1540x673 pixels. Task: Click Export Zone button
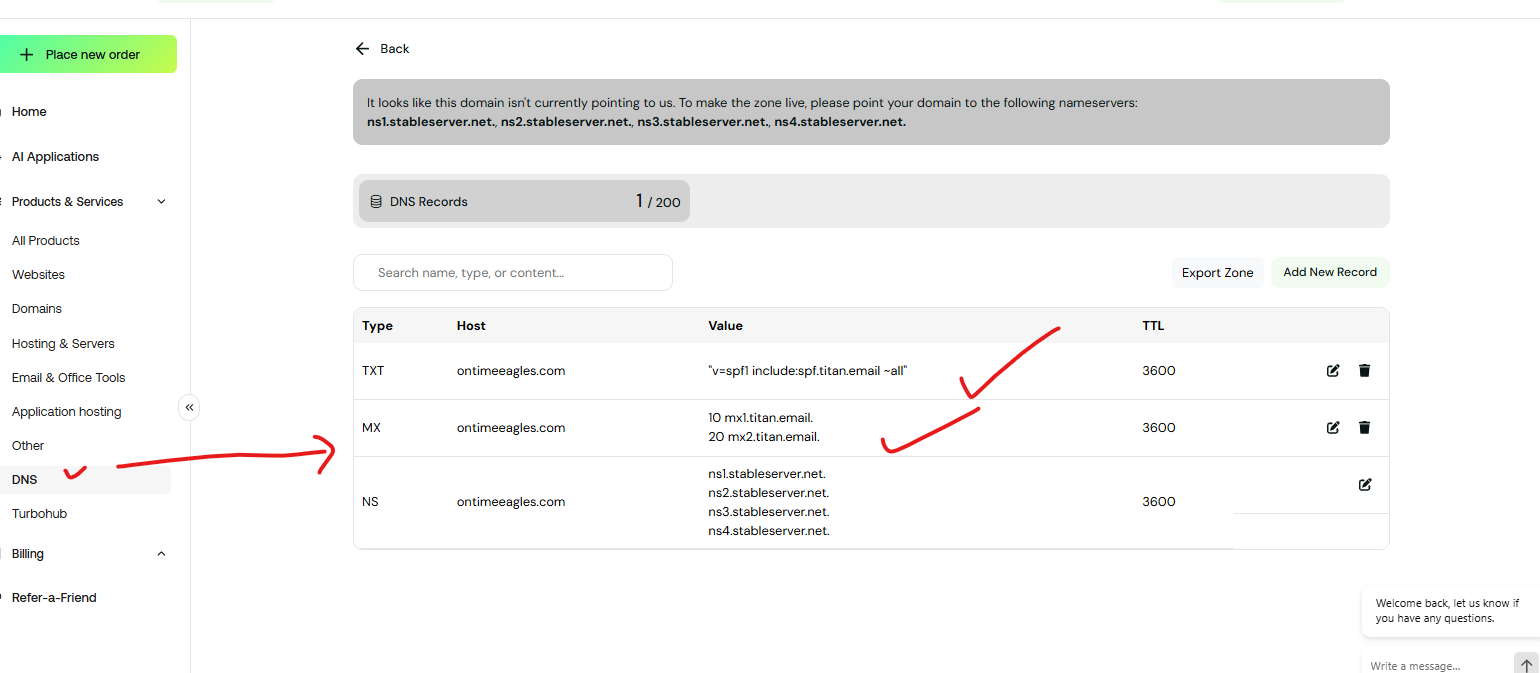(1217, 273)
